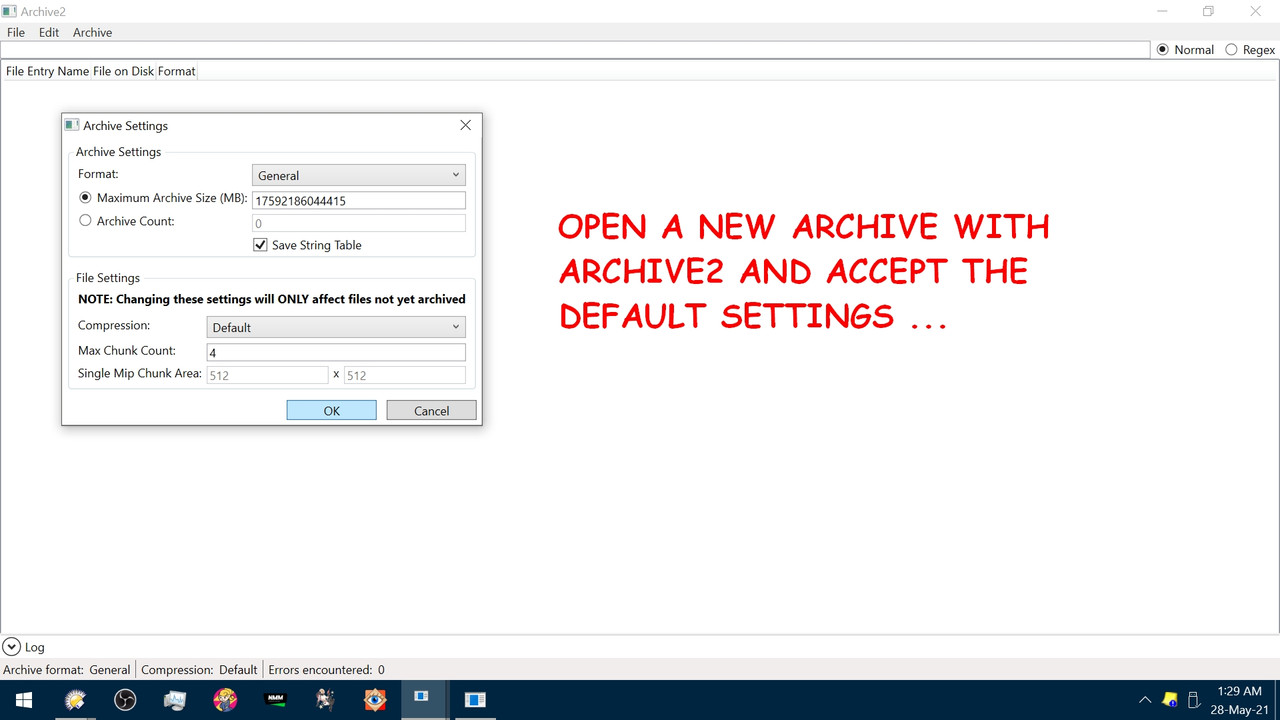
Task: Open the Format dropdown showing General
Action: point(357,174)
